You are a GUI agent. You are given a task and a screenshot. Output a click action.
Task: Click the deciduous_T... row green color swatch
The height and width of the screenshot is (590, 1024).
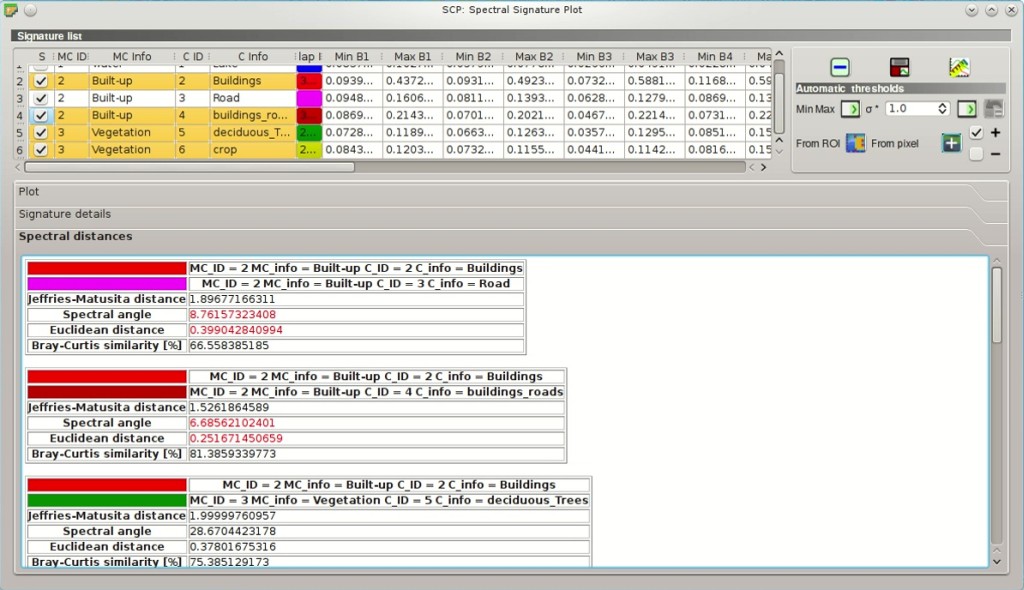[309, 132]
